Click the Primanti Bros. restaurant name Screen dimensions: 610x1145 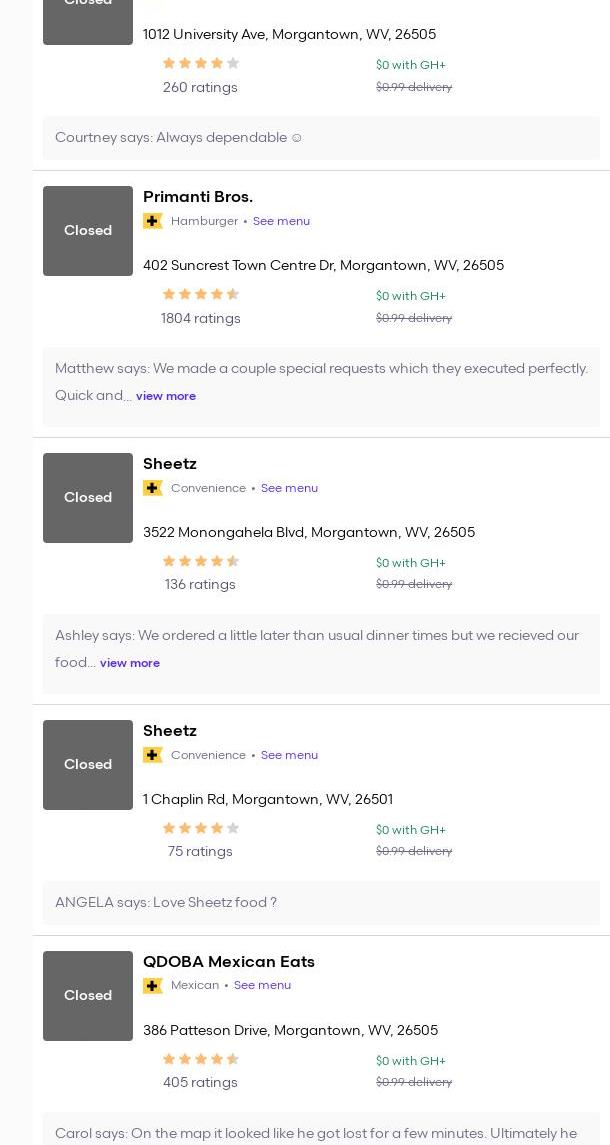point(198,197)
